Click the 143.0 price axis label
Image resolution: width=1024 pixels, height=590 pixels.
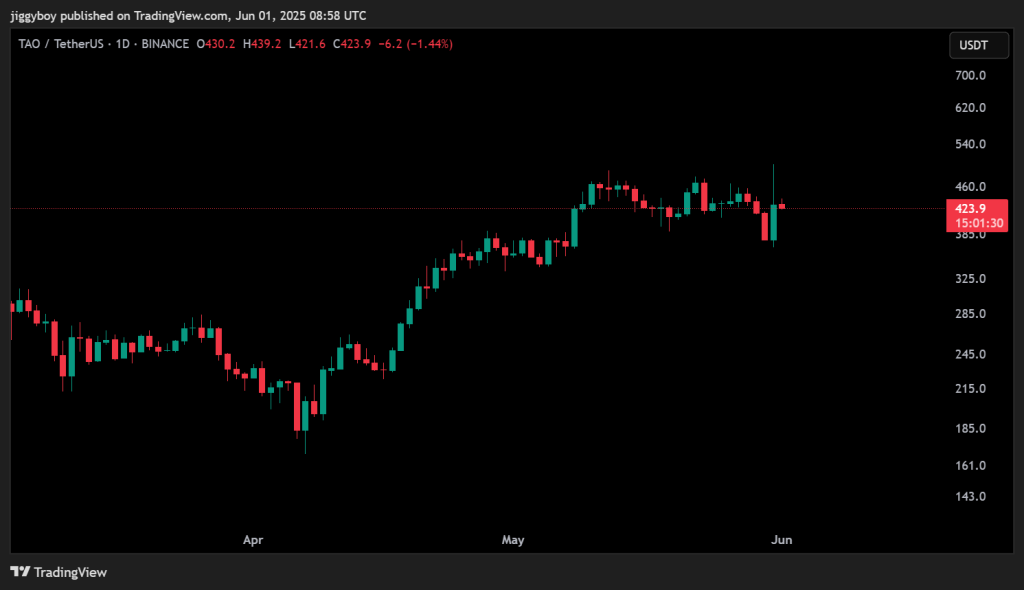point(970,497)
